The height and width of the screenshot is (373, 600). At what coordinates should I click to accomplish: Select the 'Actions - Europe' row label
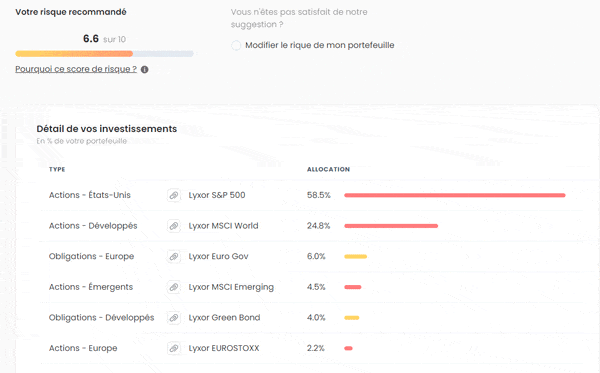tap(83, 348)
